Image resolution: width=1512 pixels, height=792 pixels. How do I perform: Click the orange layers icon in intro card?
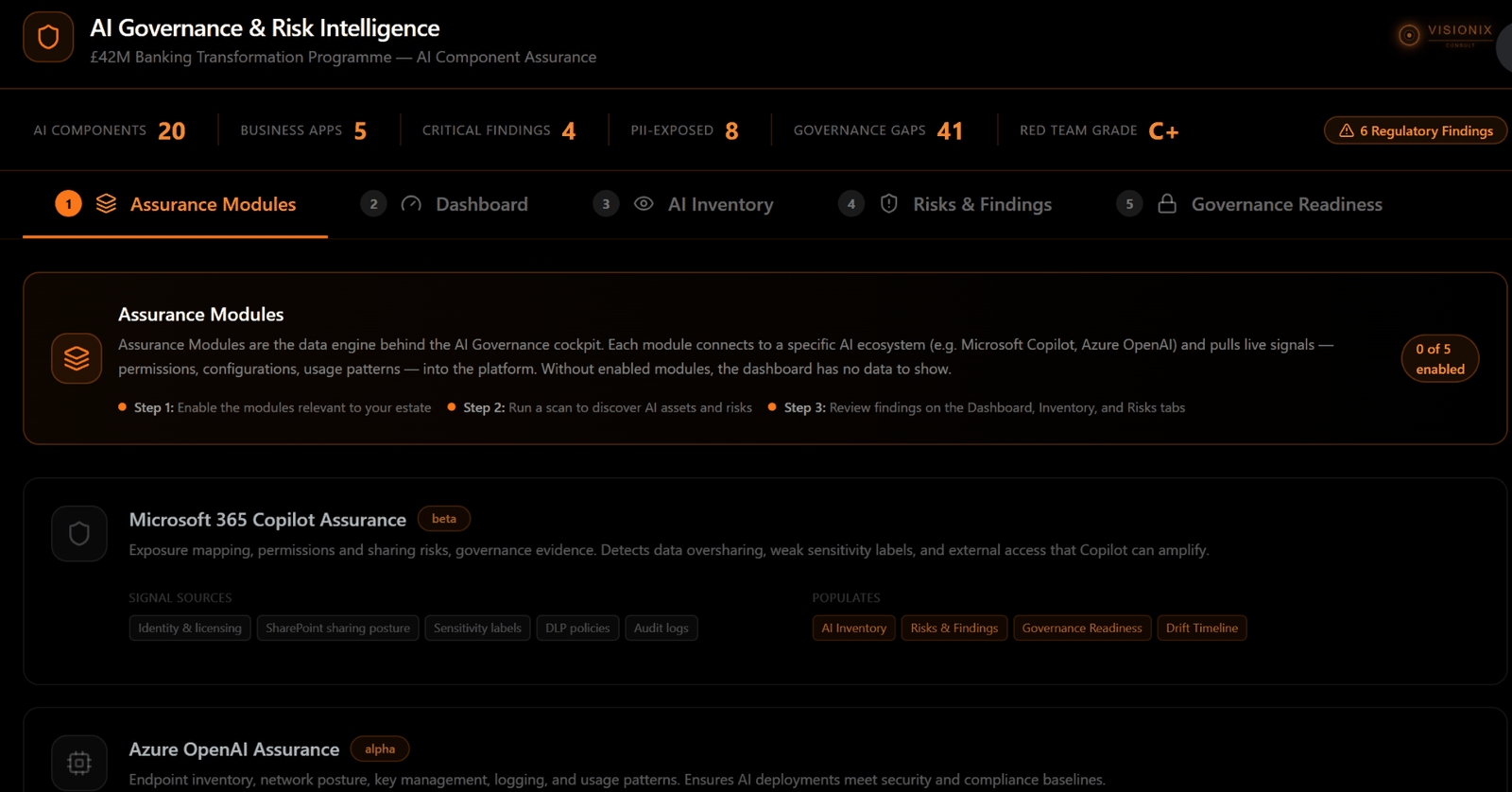77,358
